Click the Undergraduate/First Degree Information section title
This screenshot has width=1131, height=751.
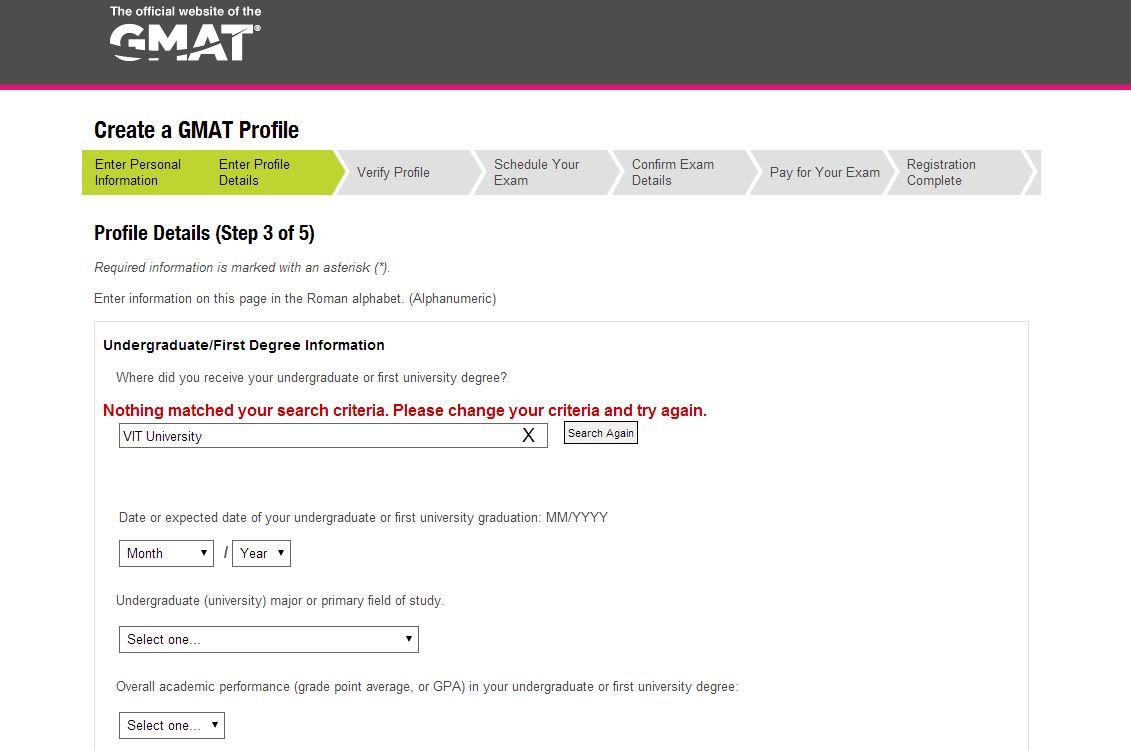pyautogui.click(x=244, y=345)
